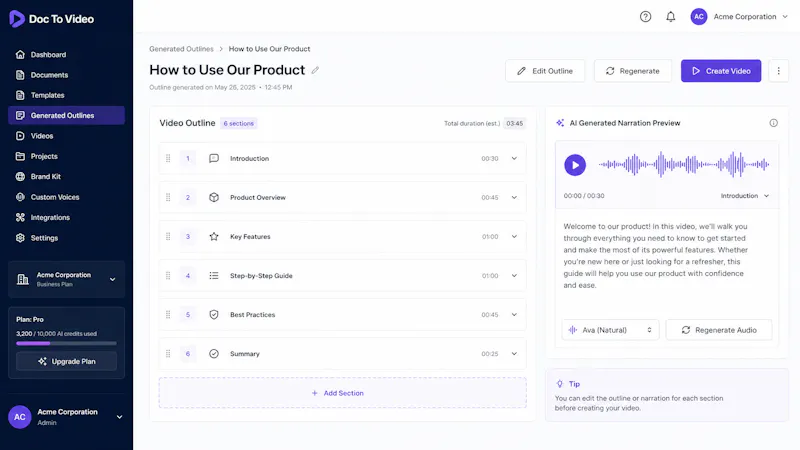Viewport: 800px width, 450px height.
Task: Click the Regenerate Audio button
Action: click(719, 330)
